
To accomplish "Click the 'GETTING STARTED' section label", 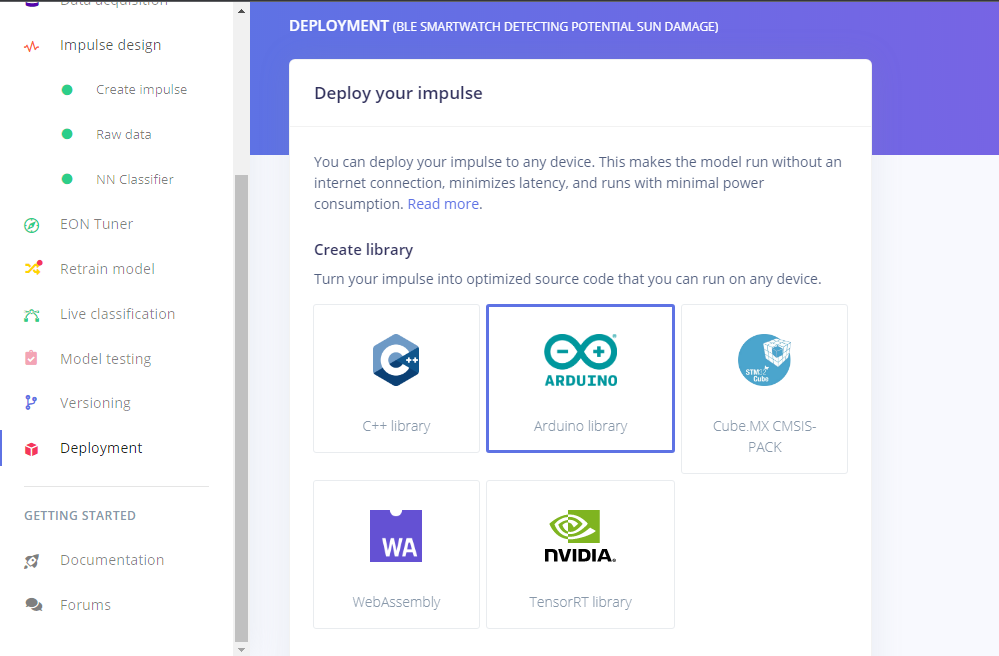I will tap(80, 515).
